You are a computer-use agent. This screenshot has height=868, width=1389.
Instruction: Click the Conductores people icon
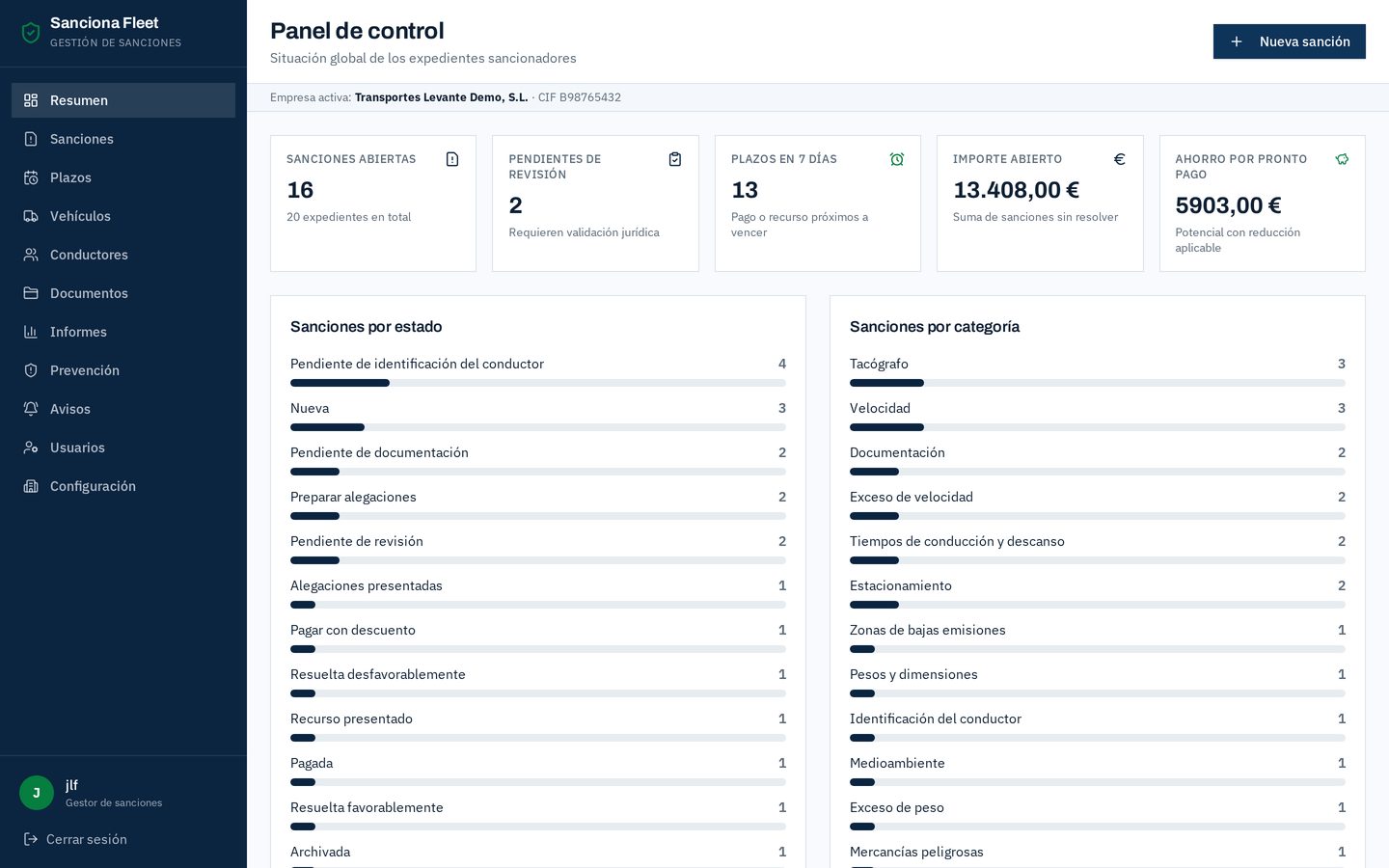tap(31, 255)
